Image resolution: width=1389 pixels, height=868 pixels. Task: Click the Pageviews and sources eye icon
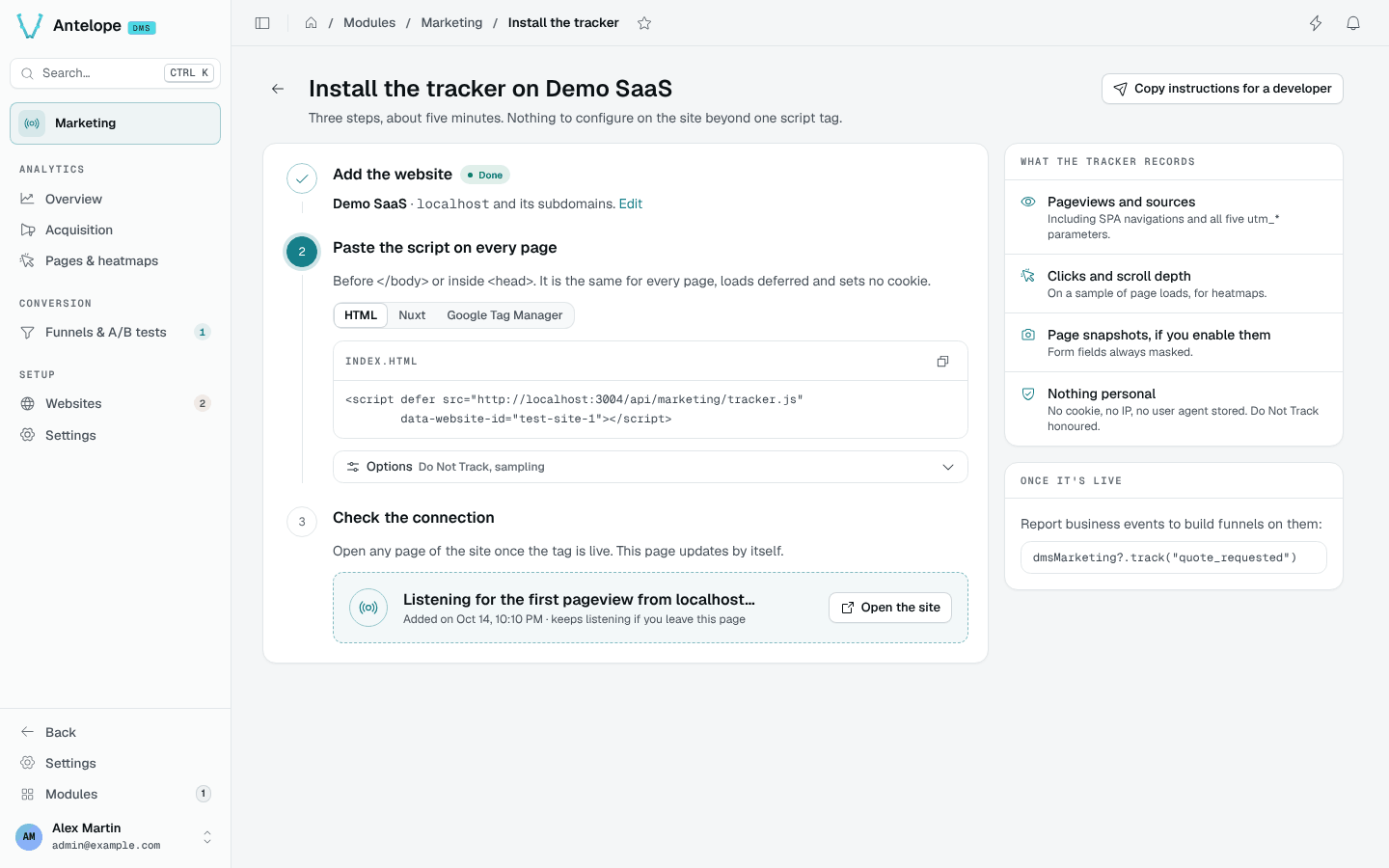1028,203
